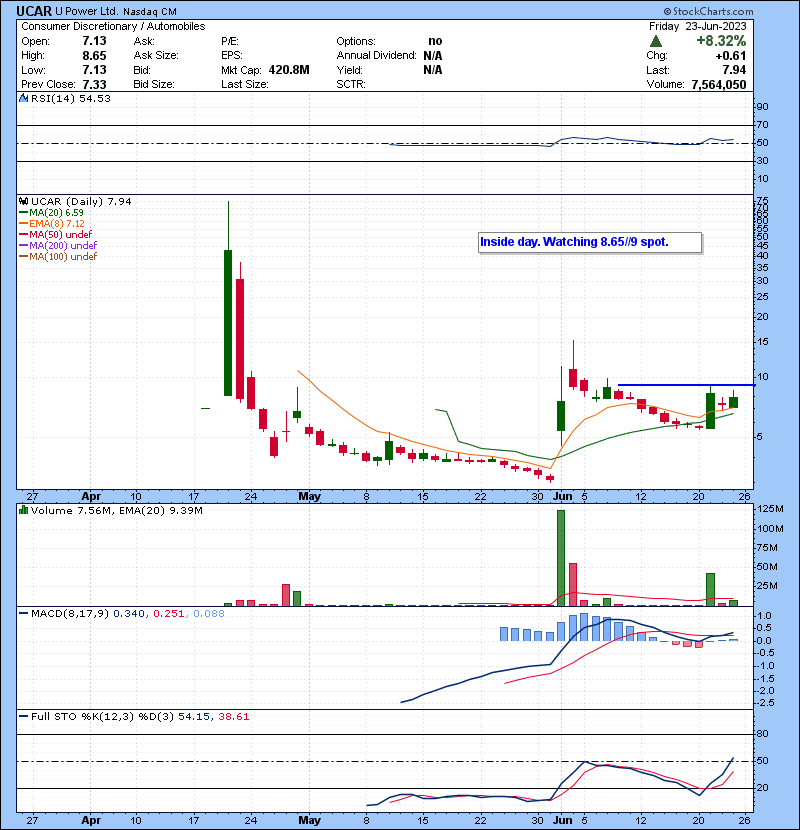
Task: Click the MACD(8,17,9) legend label
Action: point(70,614)
